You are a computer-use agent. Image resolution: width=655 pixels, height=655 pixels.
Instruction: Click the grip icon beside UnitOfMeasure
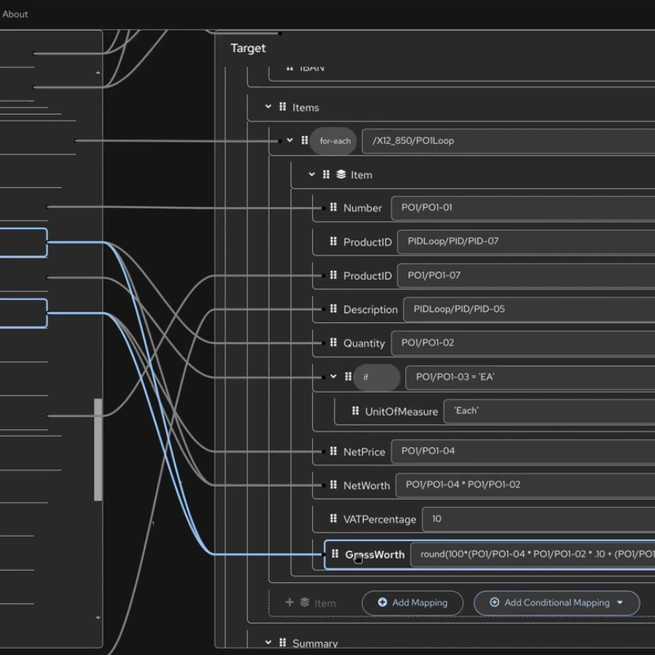coord(355,411)
